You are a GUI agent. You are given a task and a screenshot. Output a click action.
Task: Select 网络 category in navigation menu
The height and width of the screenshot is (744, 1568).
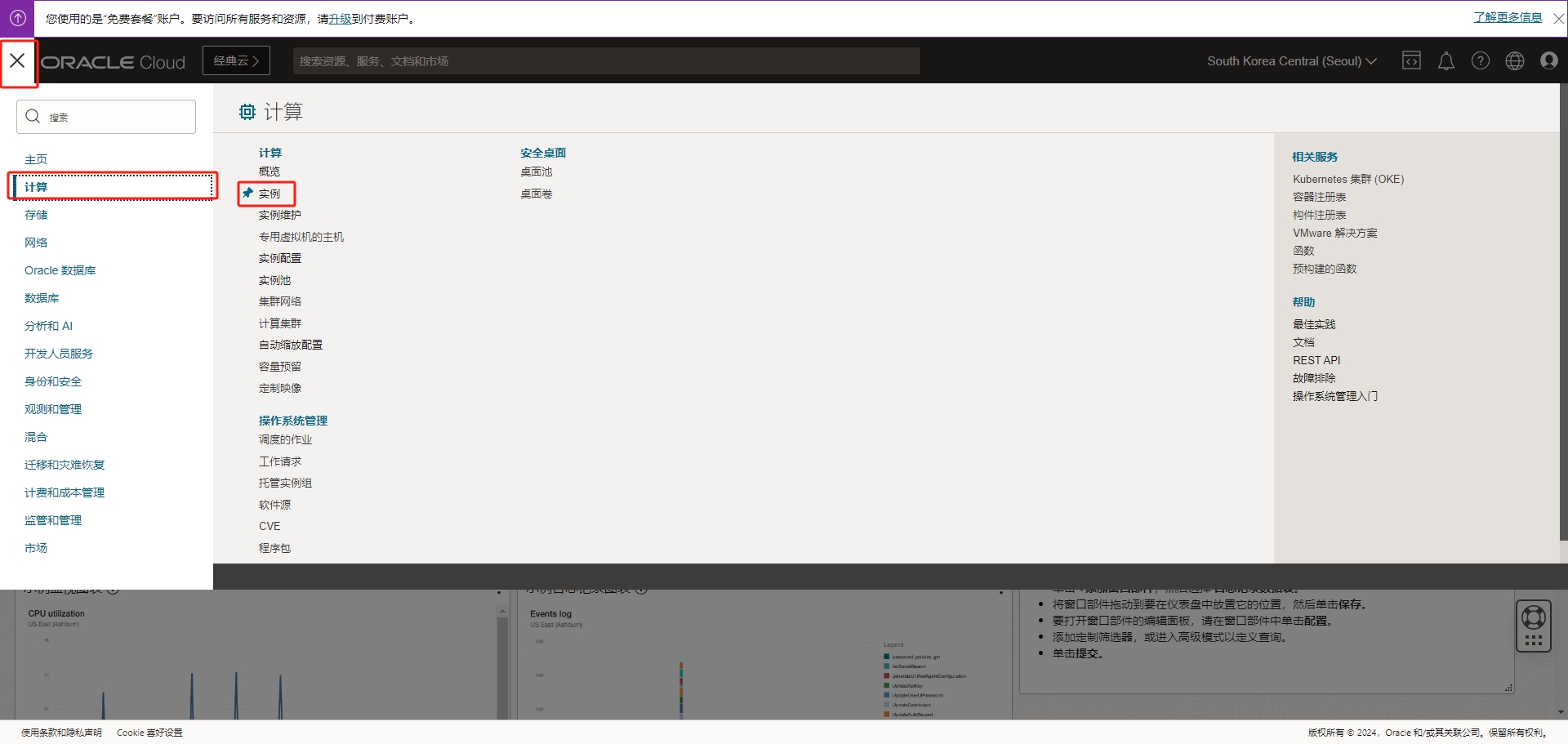point(36,243)
